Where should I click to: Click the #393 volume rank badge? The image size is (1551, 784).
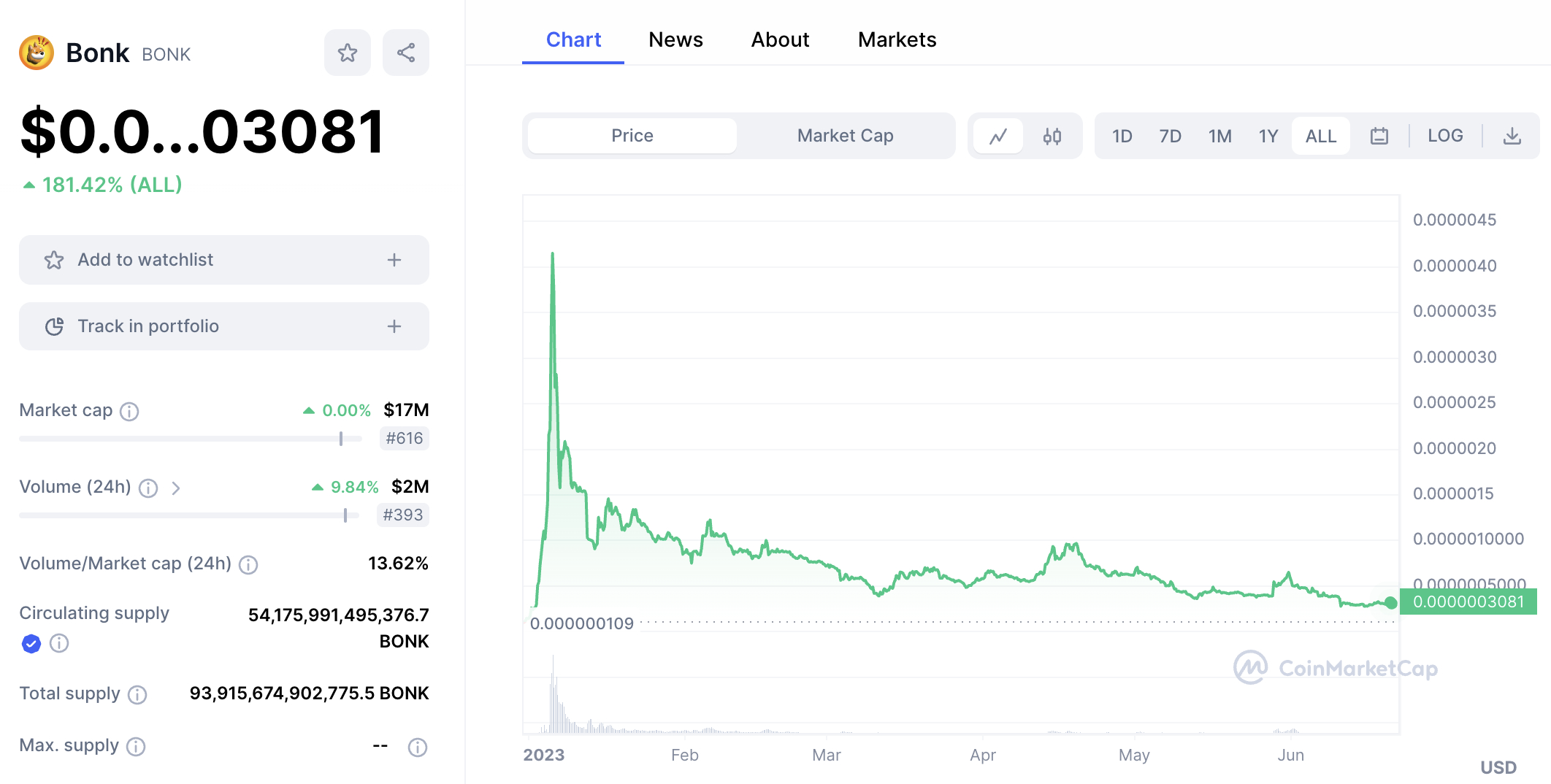[403, 515]
